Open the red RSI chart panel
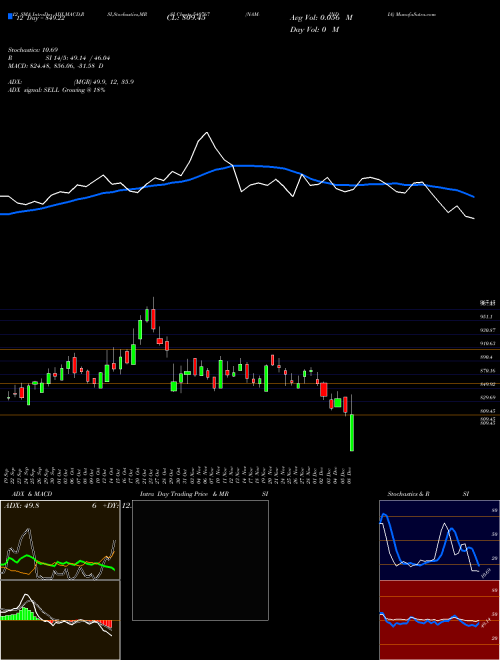The height and width of the screenshot is (660, 500). click(439, 620)
